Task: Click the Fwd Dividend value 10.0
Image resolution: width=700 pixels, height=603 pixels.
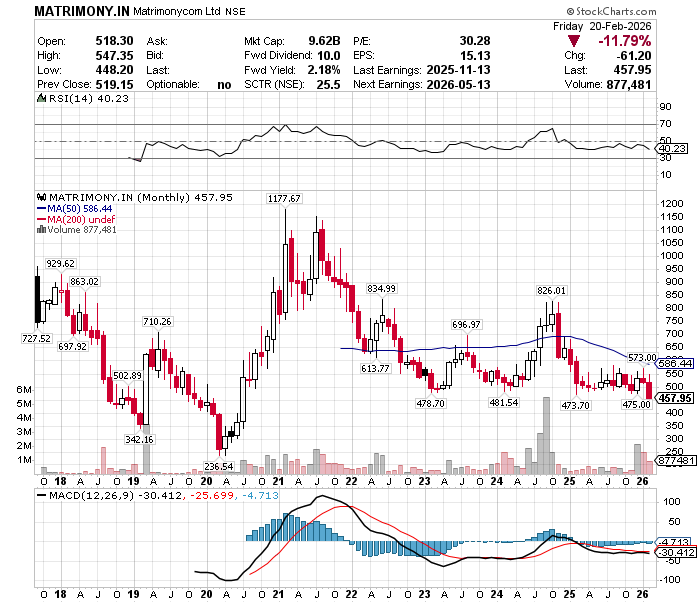Action: click(329, 56)
